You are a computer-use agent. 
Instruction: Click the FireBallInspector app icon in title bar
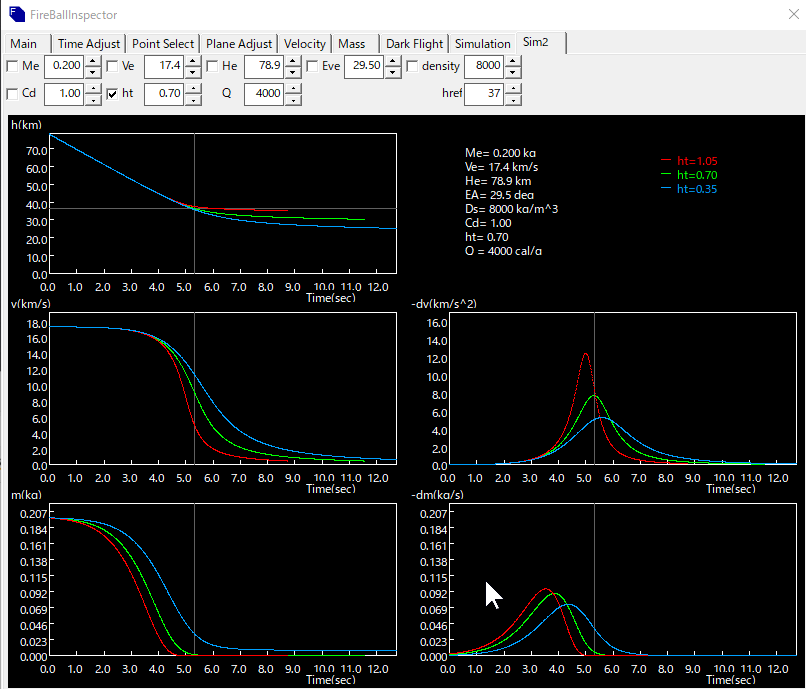point(15,15)
